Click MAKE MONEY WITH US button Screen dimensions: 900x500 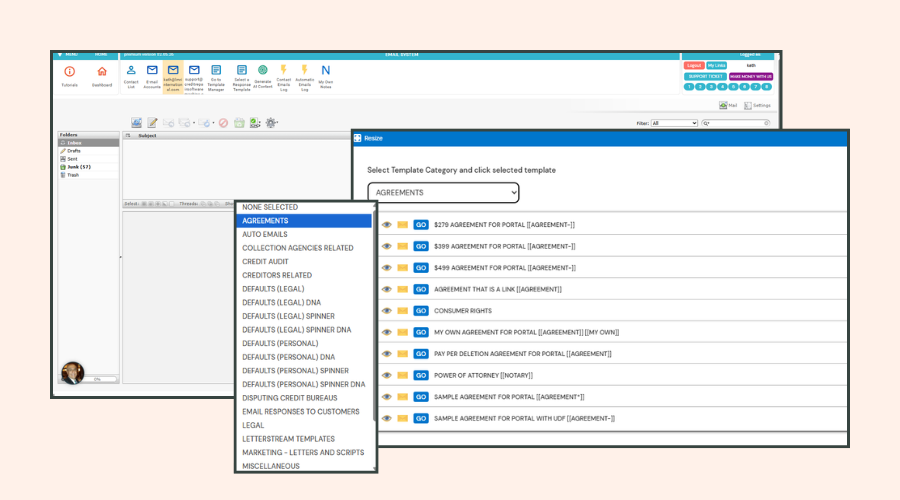coord(751,76)
